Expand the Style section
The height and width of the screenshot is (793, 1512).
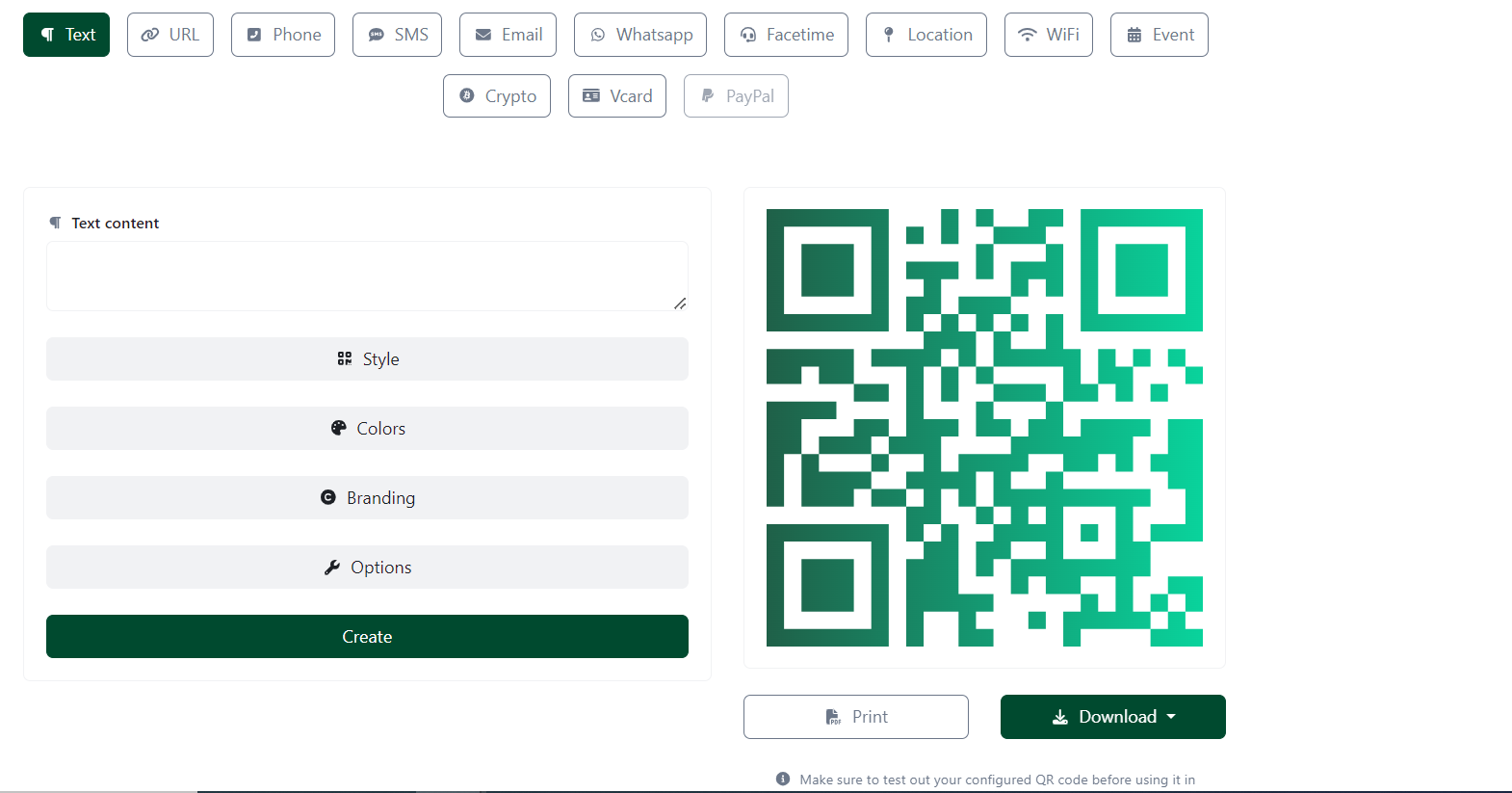coord(367,358)
